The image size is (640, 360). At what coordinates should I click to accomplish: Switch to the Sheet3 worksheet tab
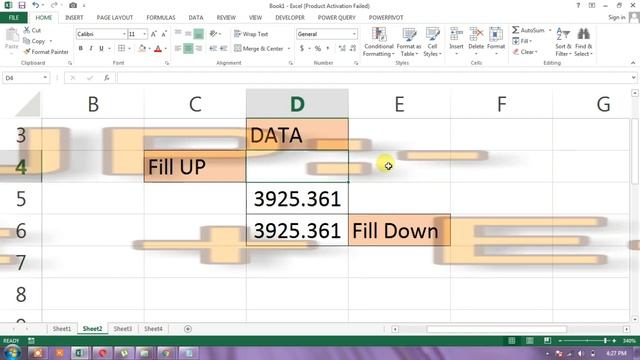(x=122, y=329)
